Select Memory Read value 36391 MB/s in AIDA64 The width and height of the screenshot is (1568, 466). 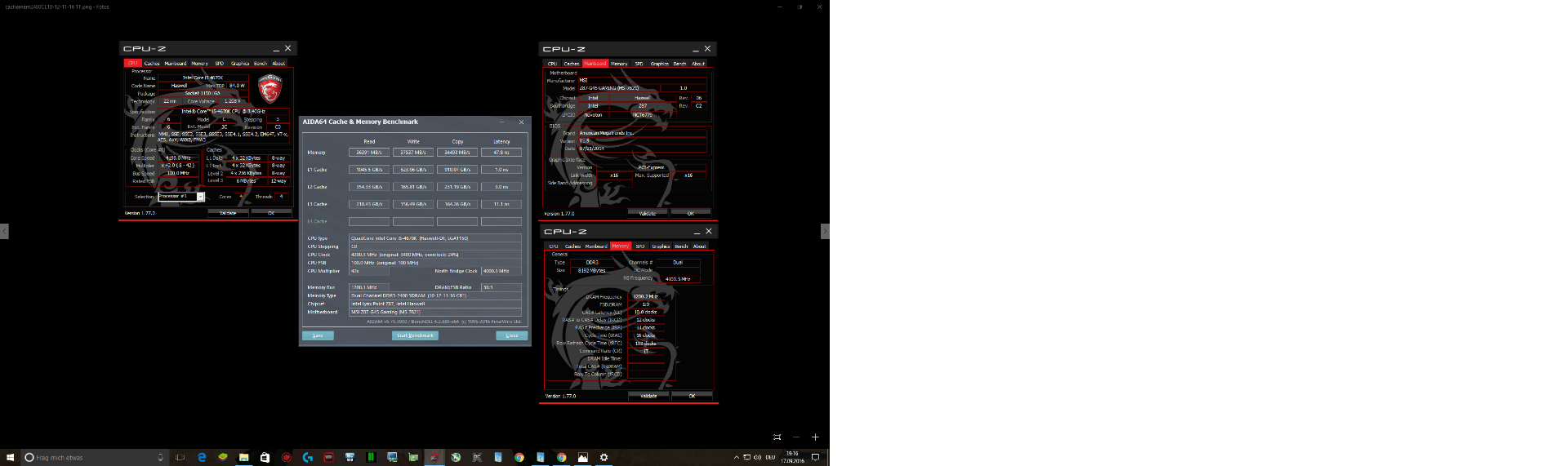[369, 153]
